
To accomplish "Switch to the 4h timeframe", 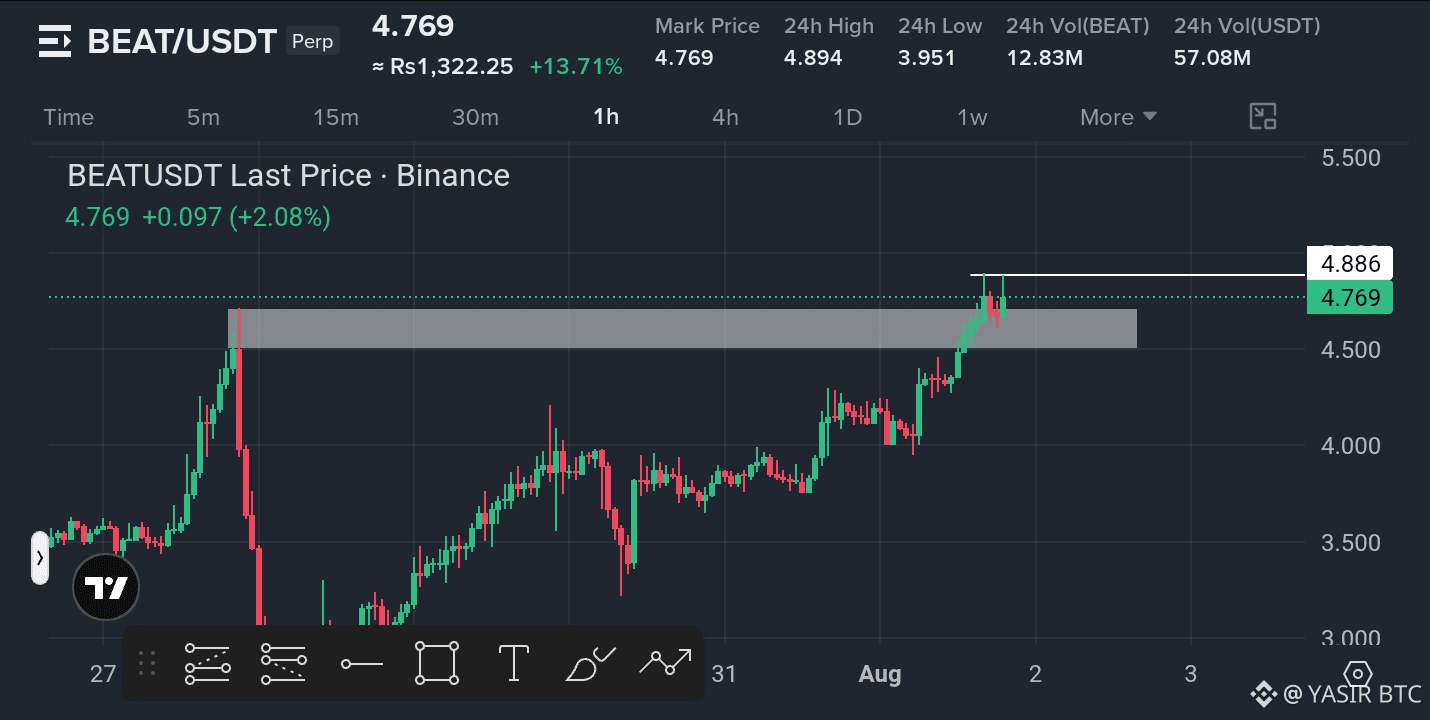I will click(725, 117).
